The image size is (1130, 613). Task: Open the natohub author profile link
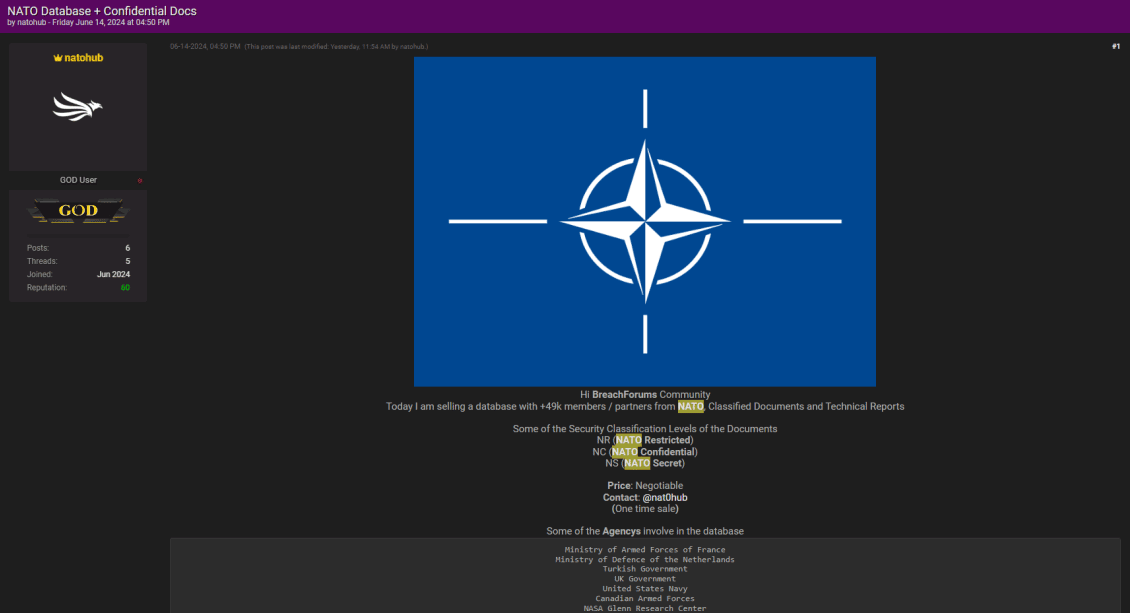pos(84,58)
